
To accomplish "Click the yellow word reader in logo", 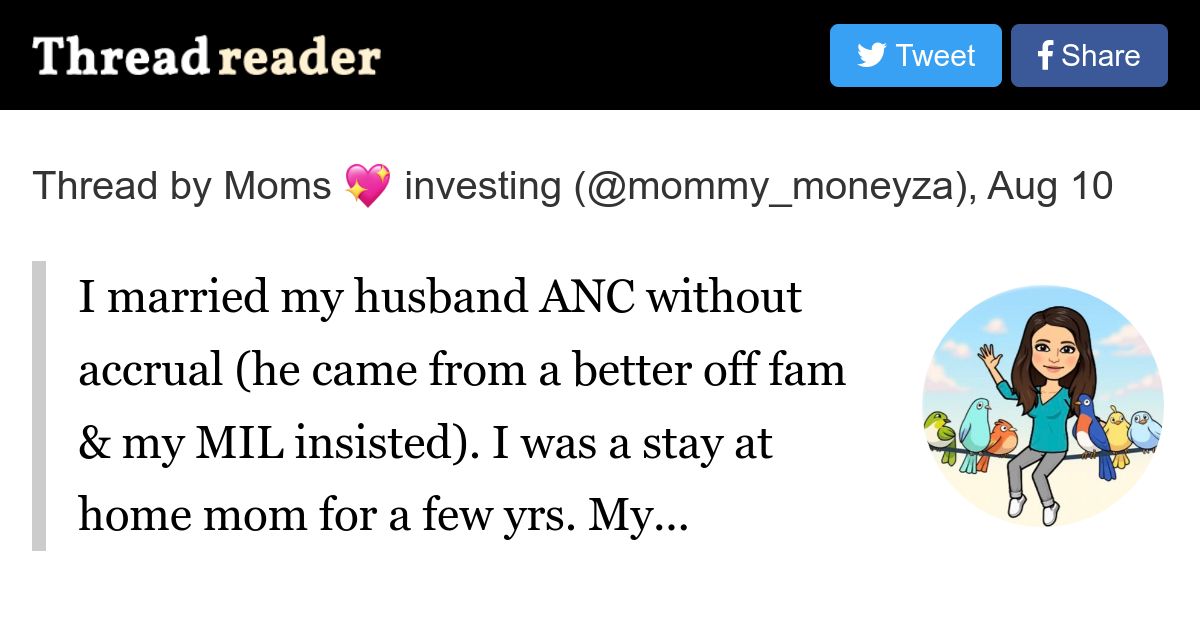I will click(x=298, y=58).
